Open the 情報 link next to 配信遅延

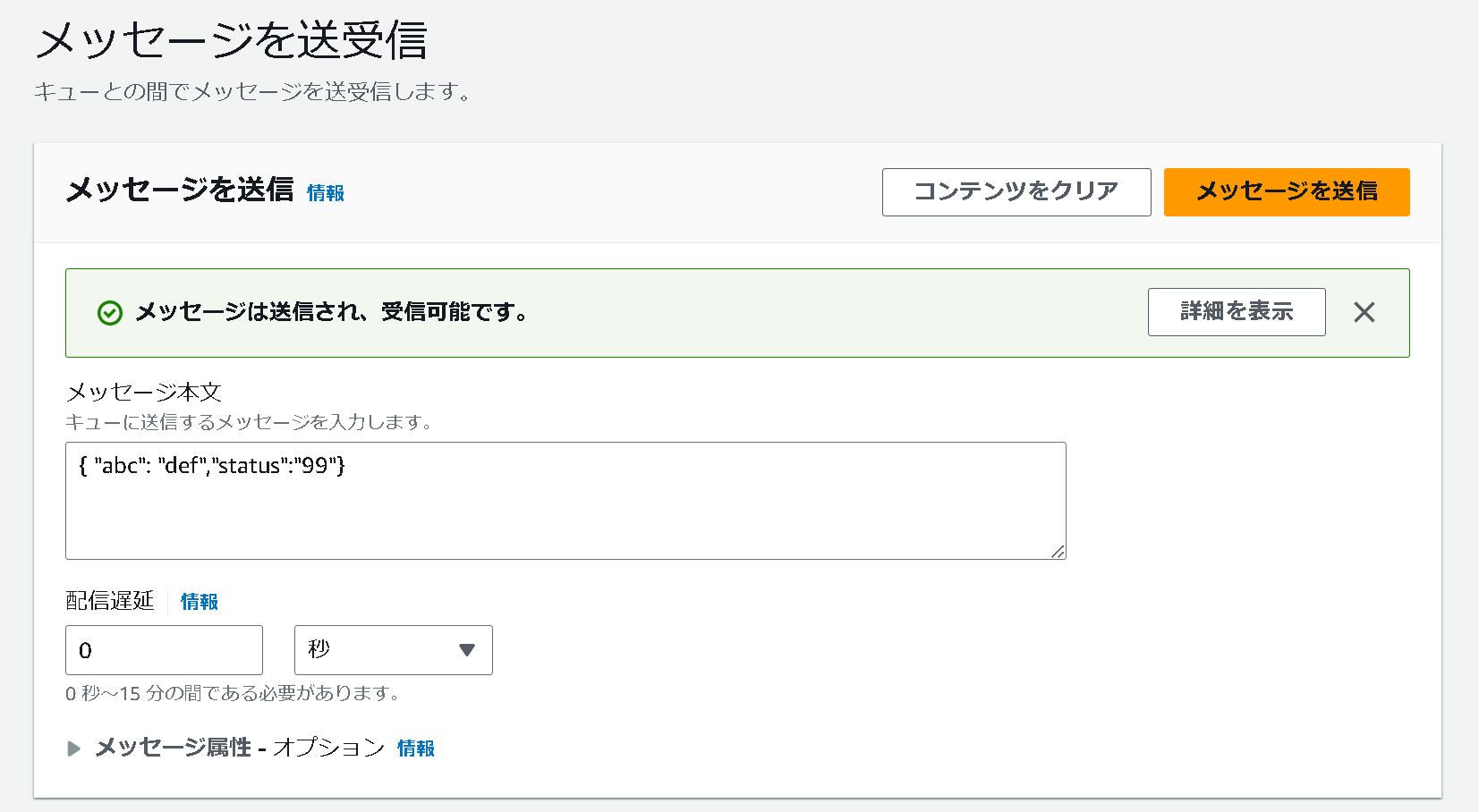point(200,602)
